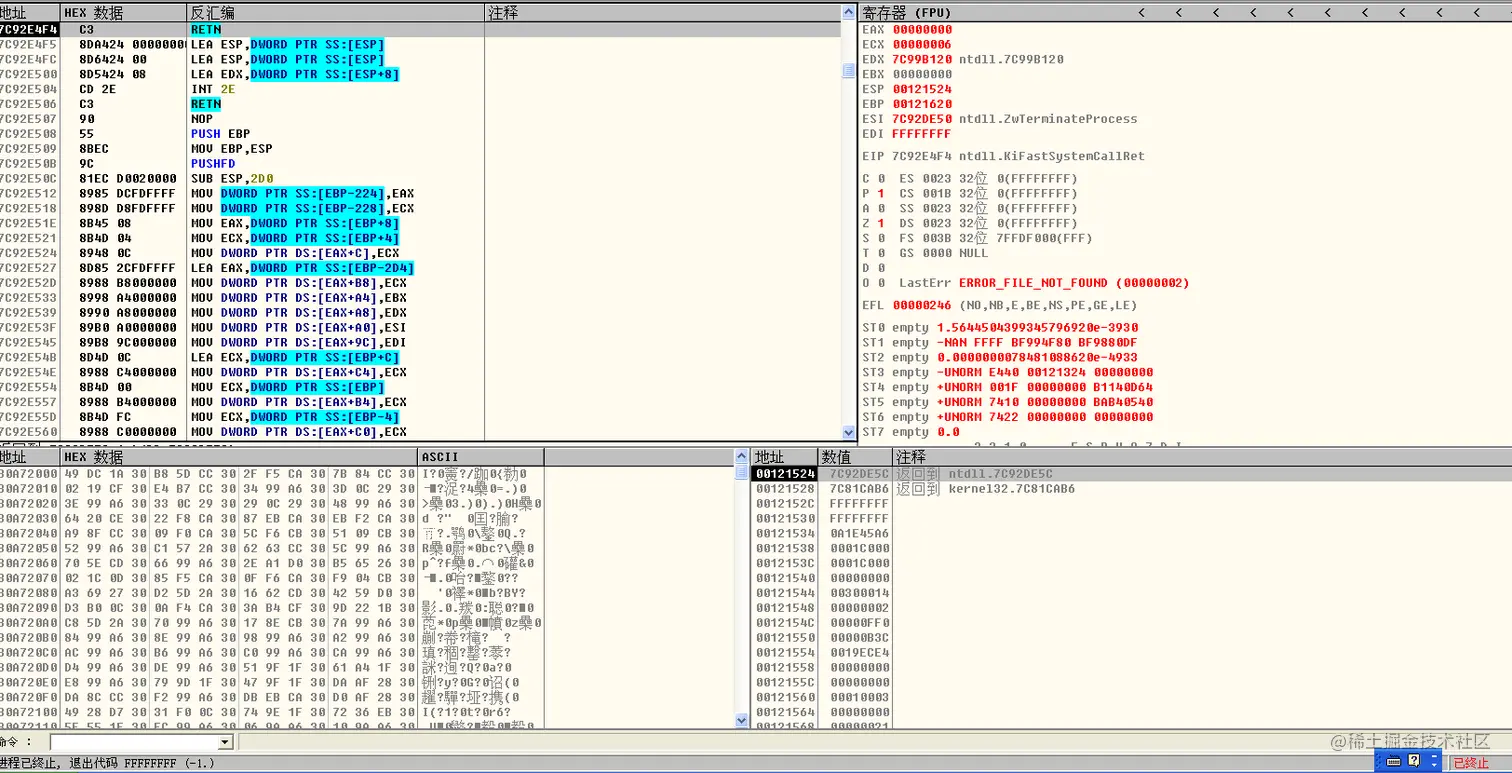The height and width of the screenshot is (773, 1512).
Task: Click the hex dump pane scroll-down arrow
Action: coord(742,719)
